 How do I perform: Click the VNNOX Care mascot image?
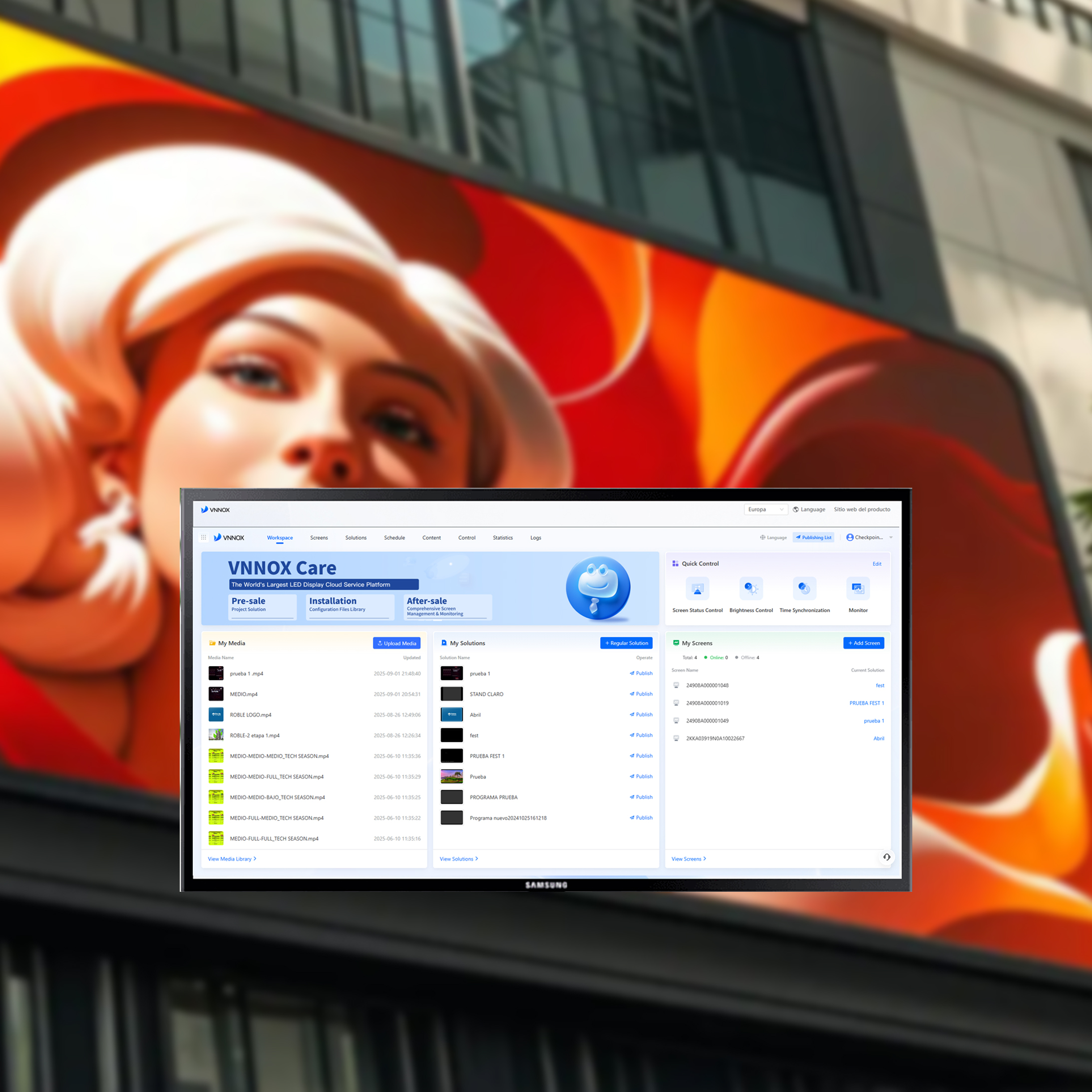point(598,588)
